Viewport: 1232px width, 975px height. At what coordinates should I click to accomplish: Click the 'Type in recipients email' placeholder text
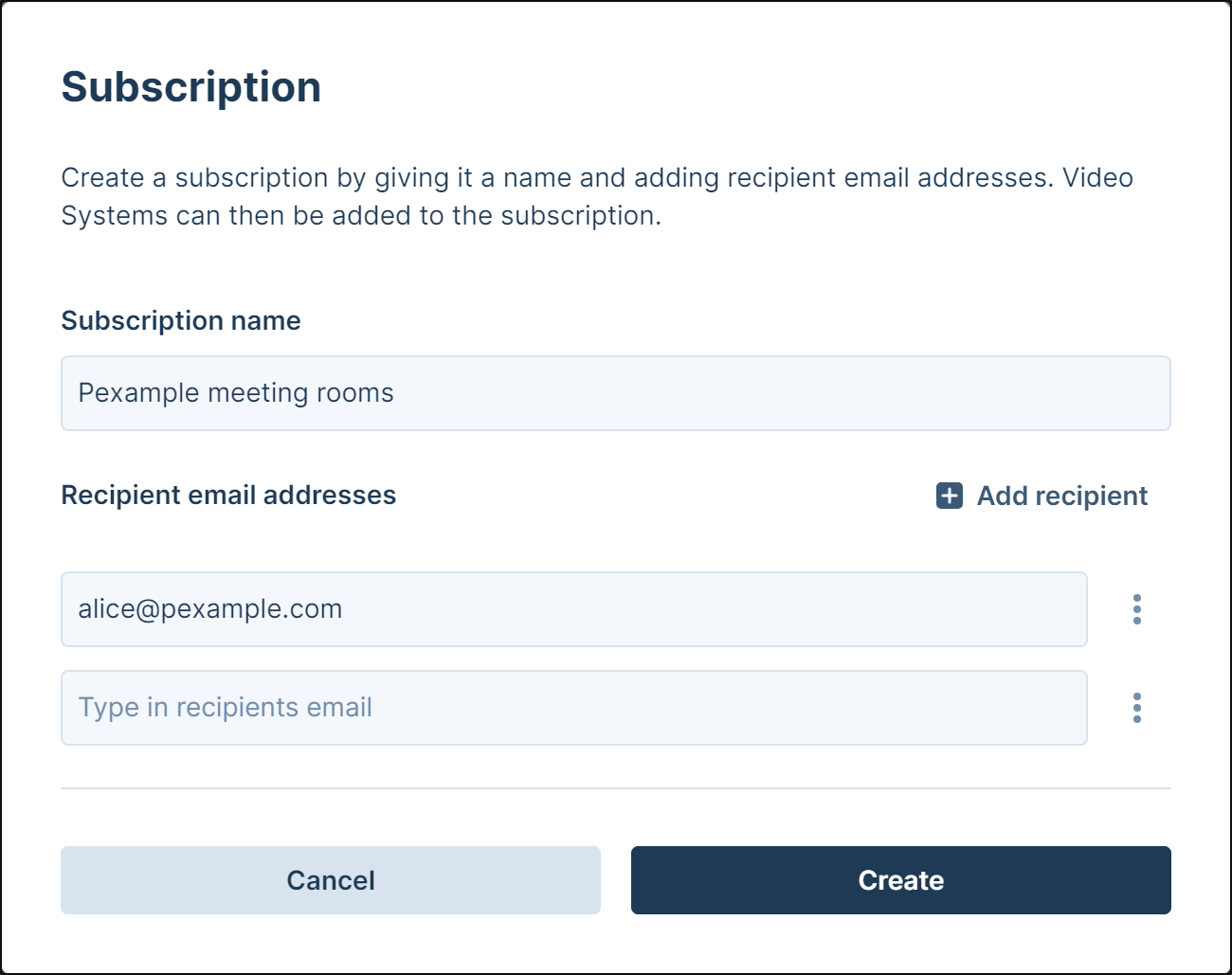[226, 708]
